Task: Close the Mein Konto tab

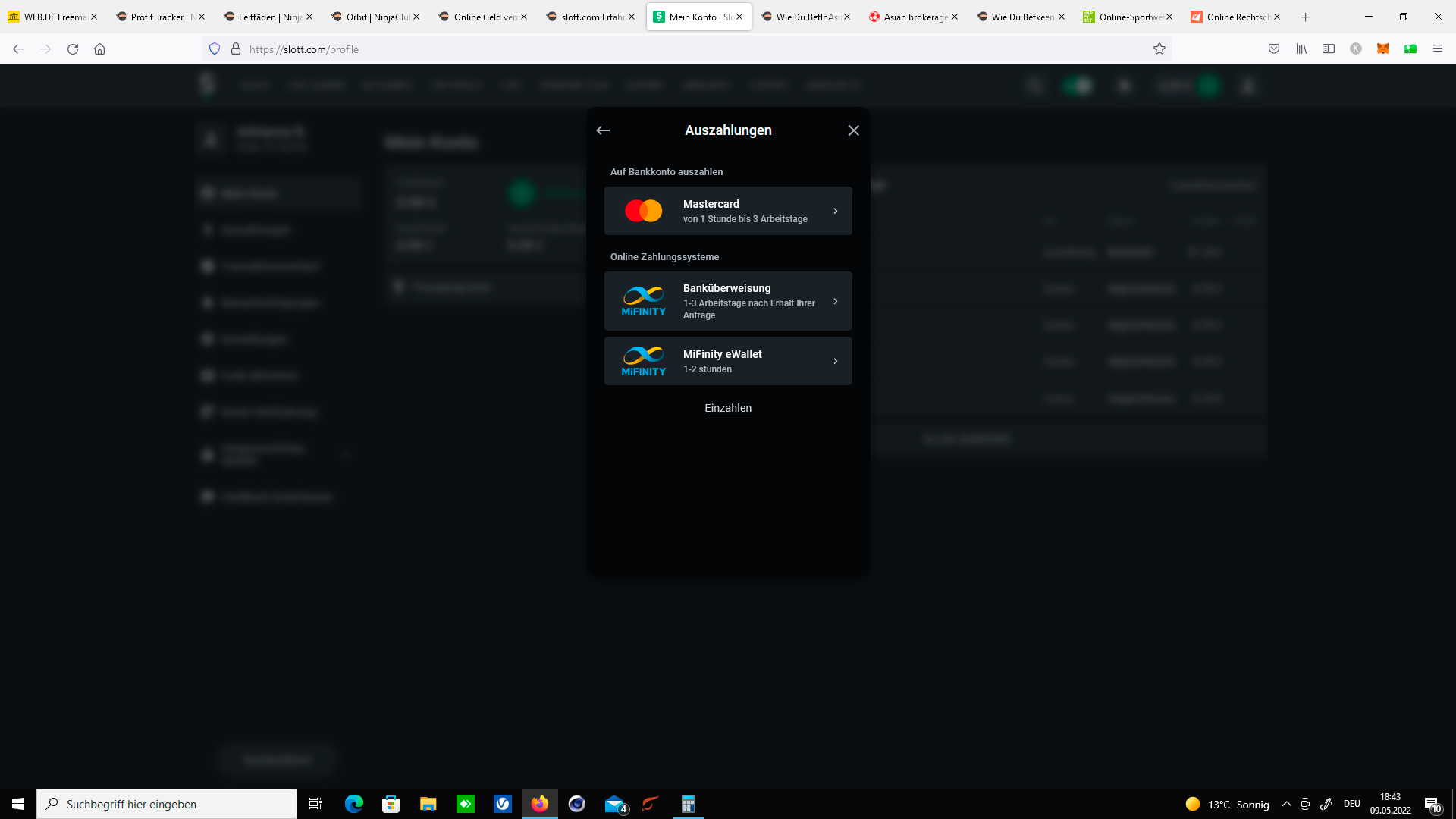Action: tap(739, 17)
